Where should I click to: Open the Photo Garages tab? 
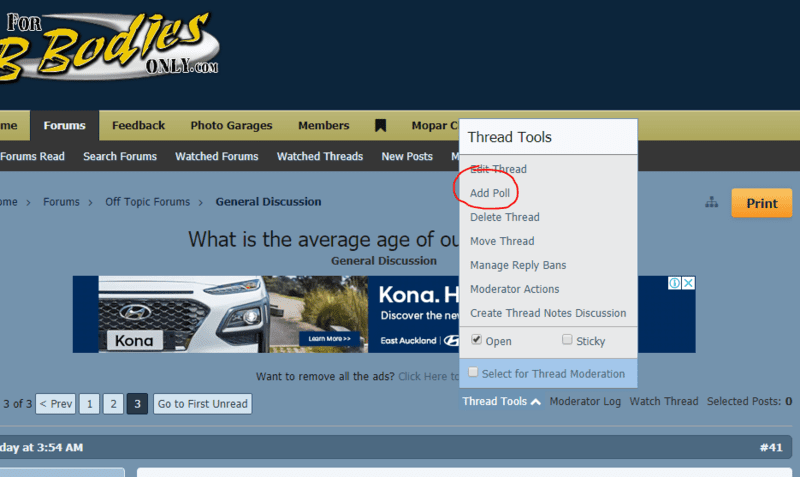pyautogui.click(x=231, y=126)
